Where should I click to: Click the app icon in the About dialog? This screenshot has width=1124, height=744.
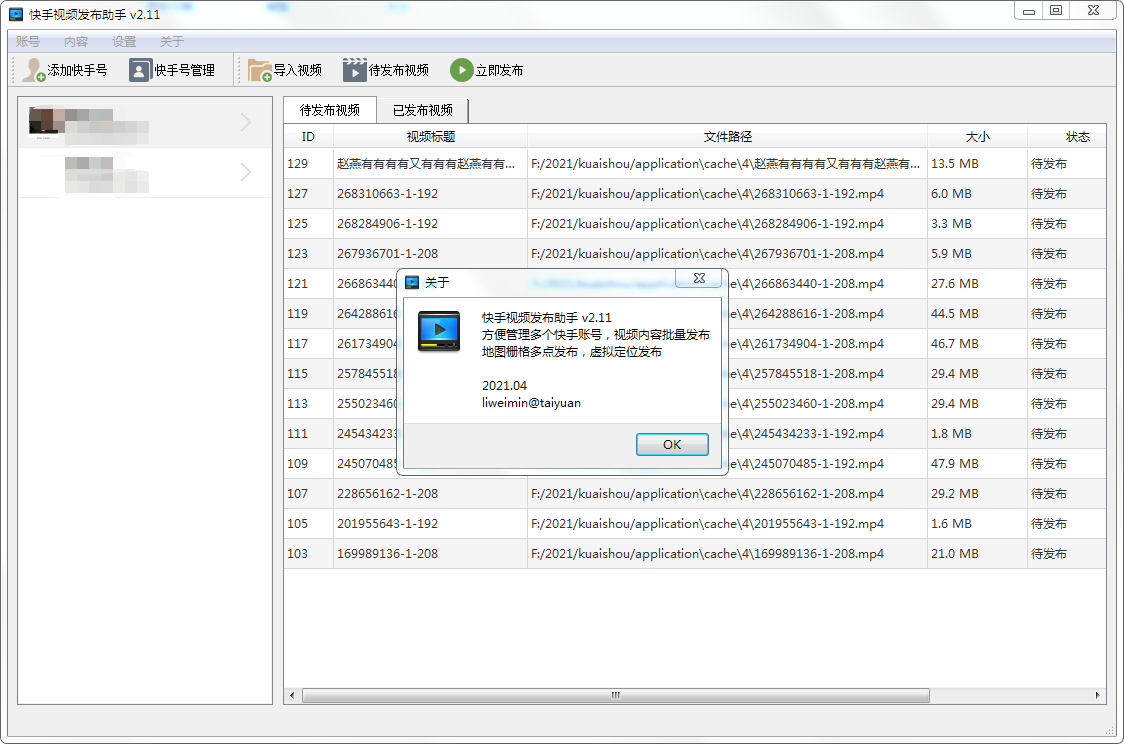[439, 331]
